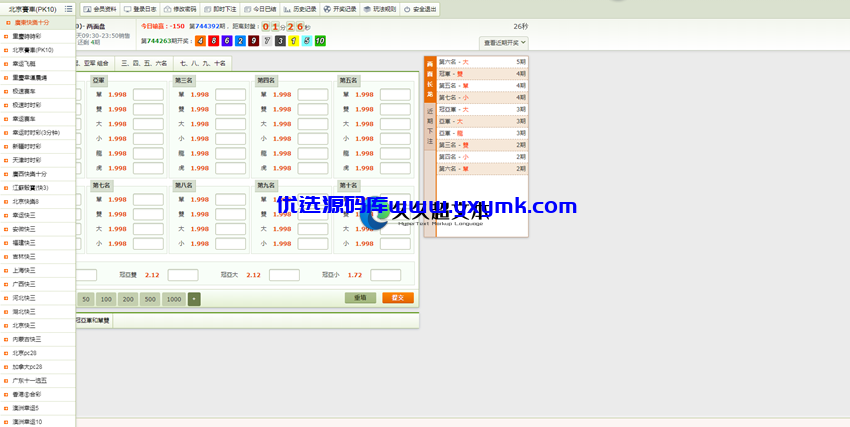
Task: Click the 200 chip amount button
Action: tap(128, 299)
